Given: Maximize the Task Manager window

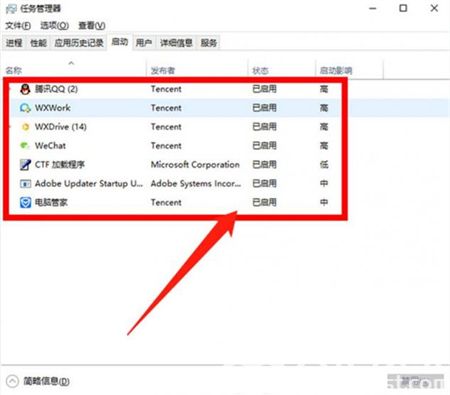Looking at the screenshot, I should (403, 8).
